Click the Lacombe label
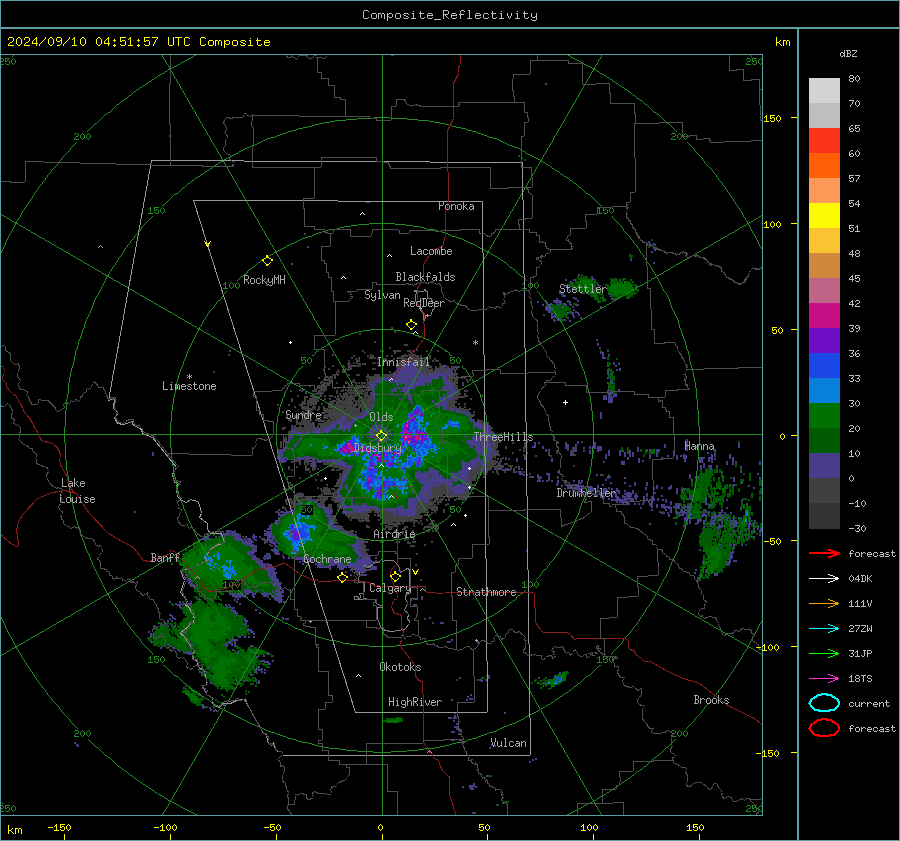This screenshot has height=841, width=900. (x=431, y=251)
